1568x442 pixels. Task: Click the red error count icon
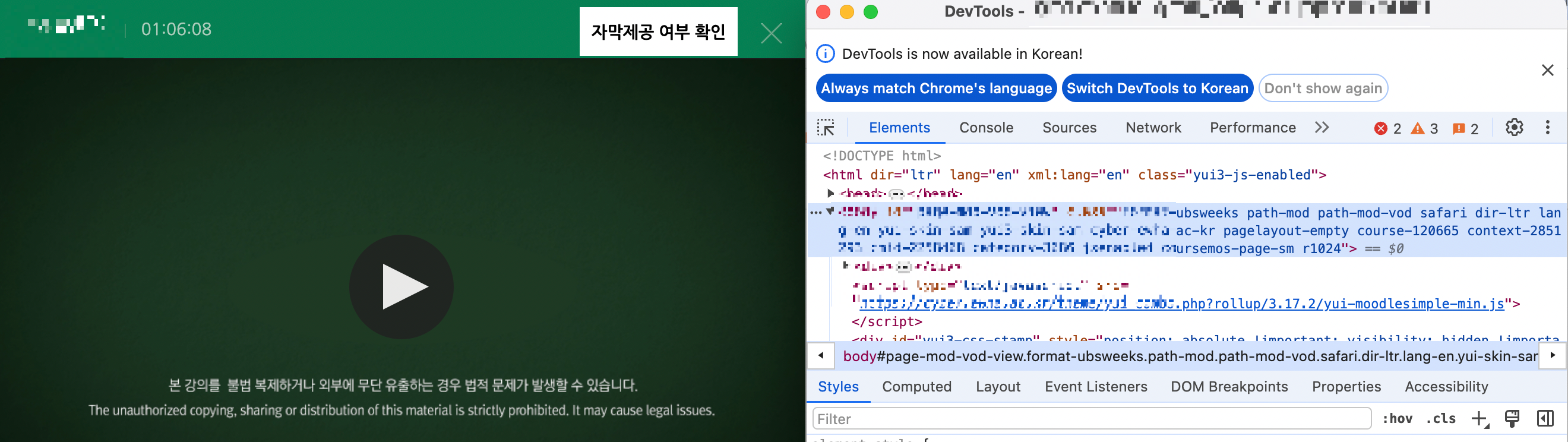[1381, 128]
